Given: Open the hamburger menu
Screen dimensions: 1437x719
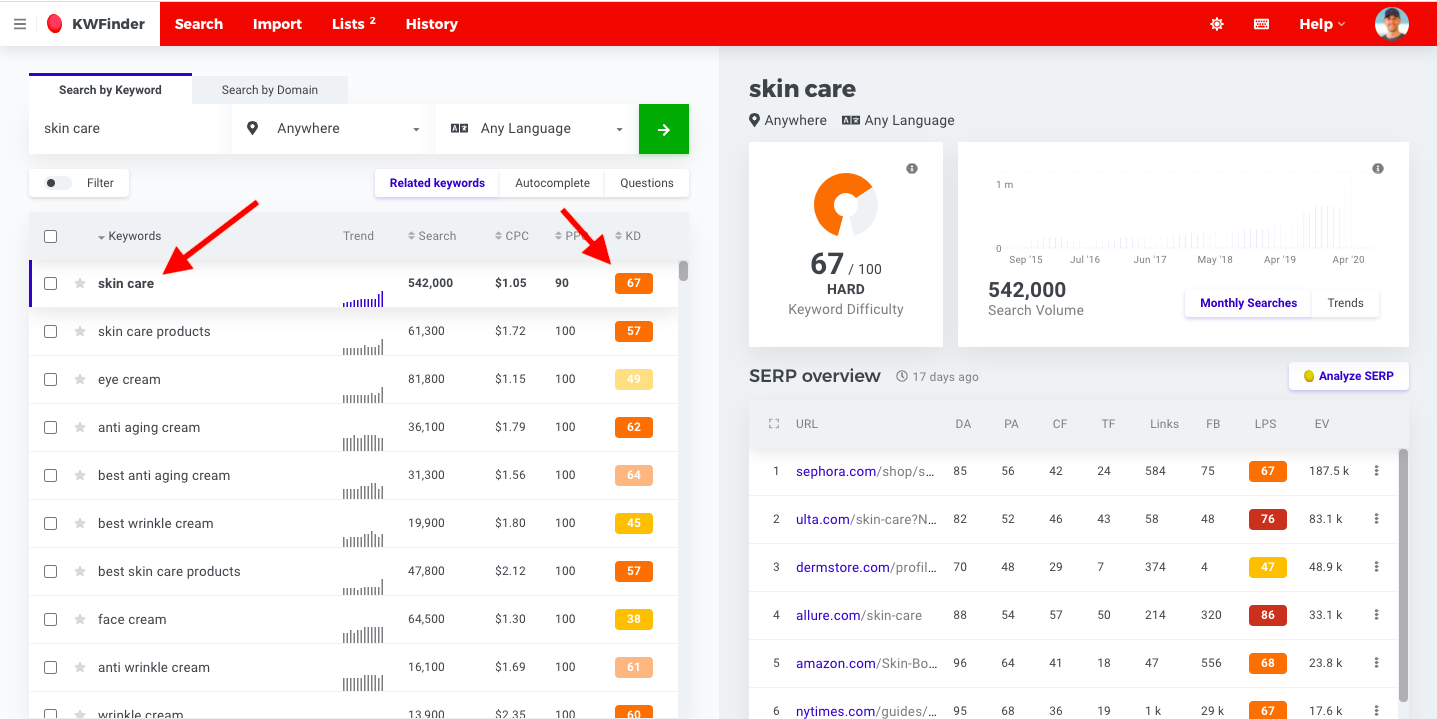Looking at the screenshot, I should [x=20, y=24].
